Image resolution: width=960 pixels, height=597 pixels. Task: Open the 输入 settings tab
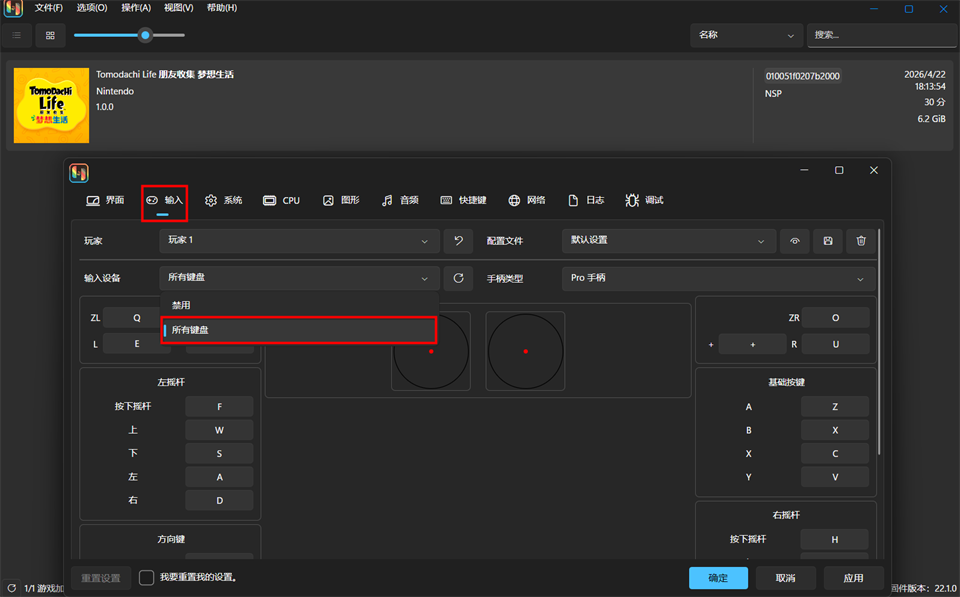coord(164,200)
